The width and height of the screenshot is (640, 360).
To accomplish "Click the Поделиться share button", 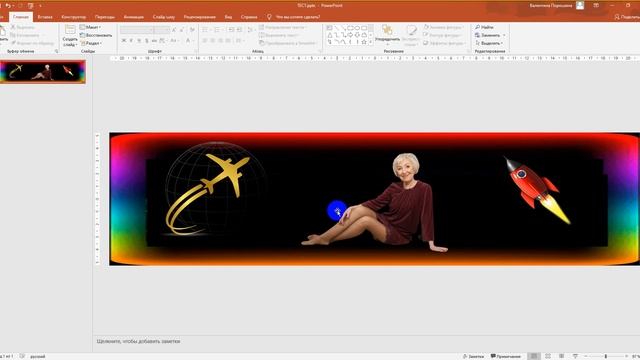I will (627, 17).
